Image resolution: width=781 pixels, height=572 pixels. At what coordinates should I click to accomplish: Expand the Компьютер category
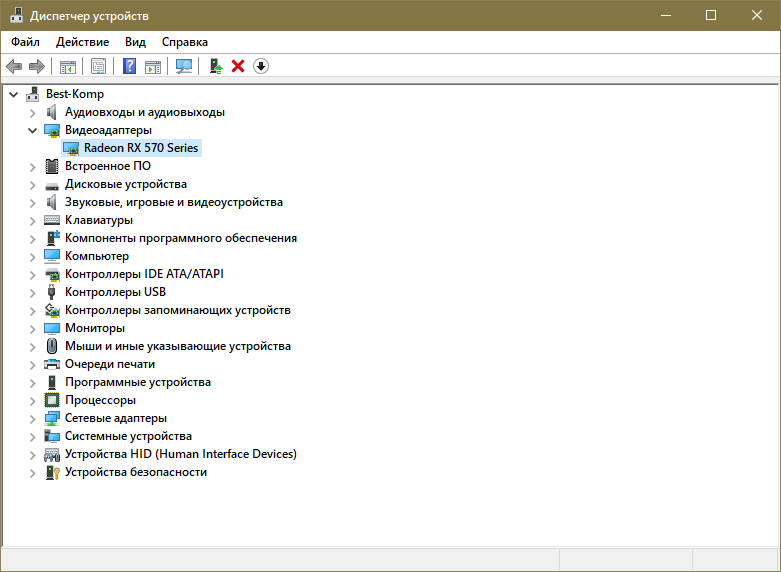[x=33, y=257]
